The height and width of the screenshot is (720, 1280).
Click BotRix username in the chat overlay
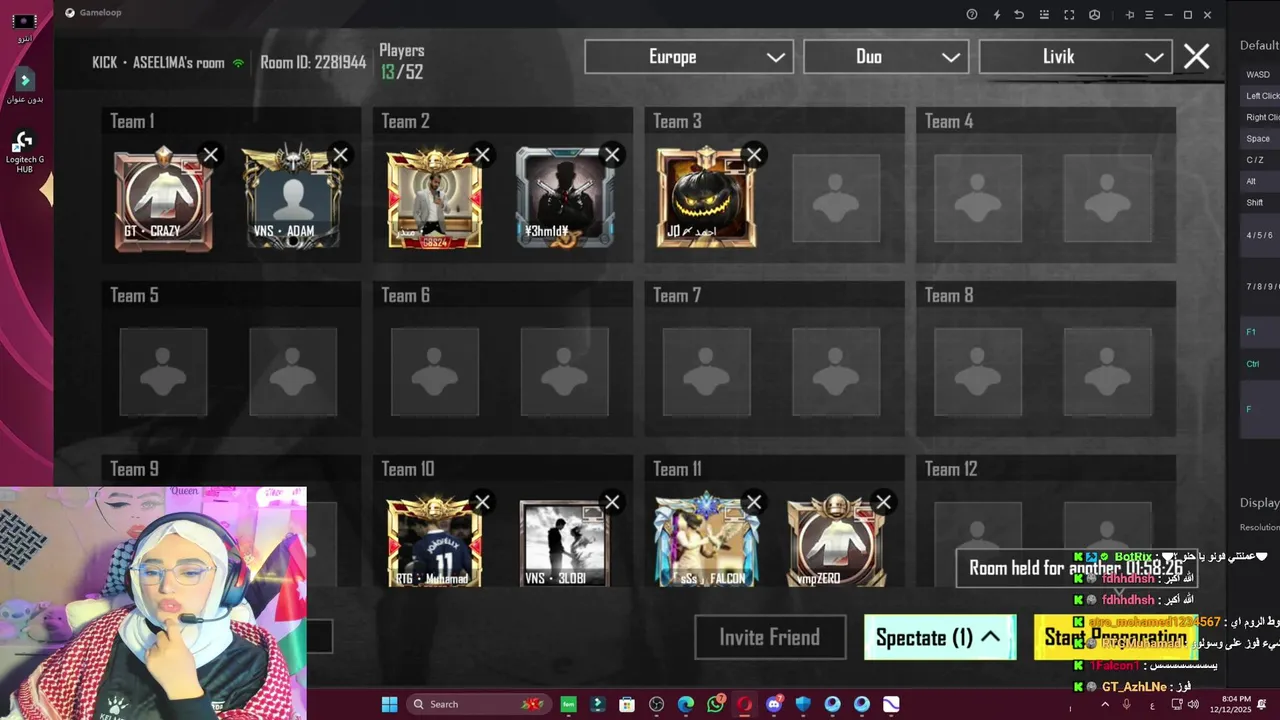click(1133, 556)
